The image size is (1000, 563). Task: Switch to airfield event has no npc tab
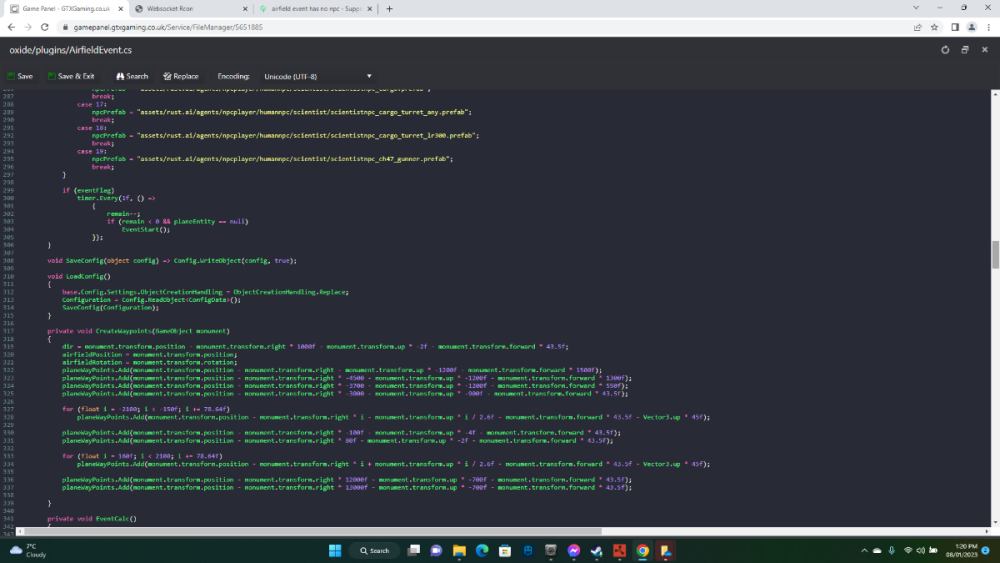(316, 9)
